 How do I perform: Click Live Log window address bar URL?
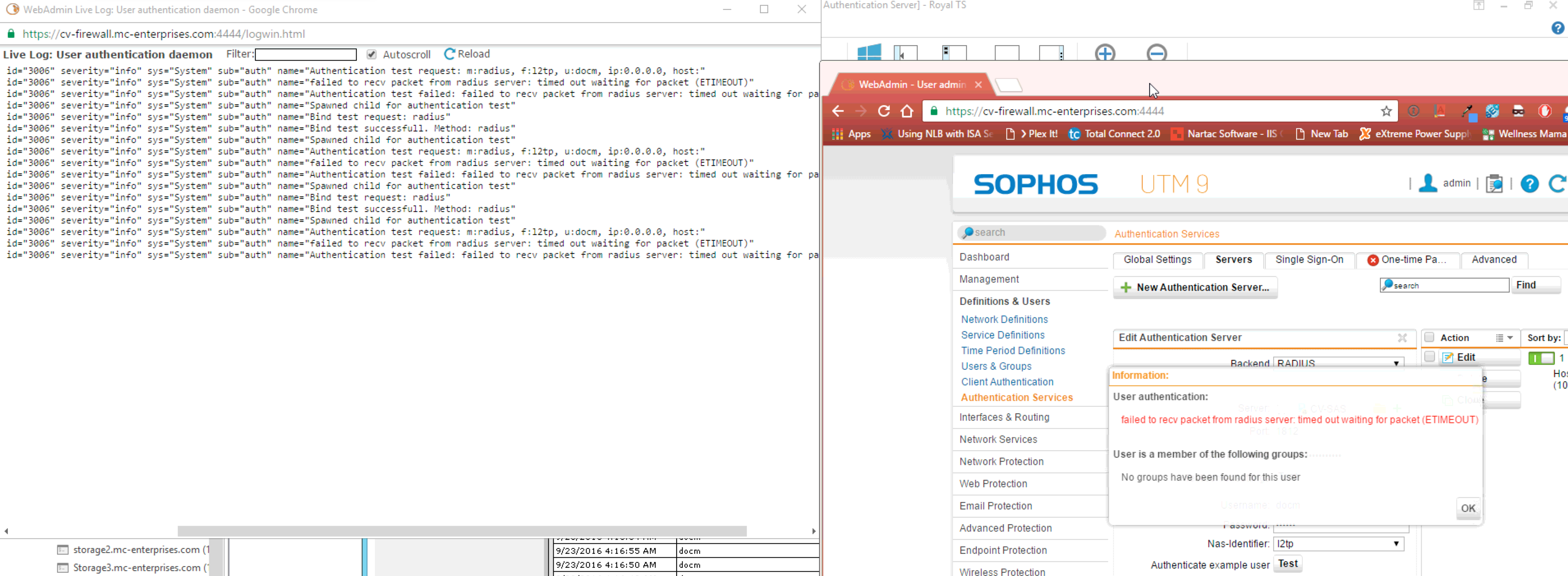[164, 34]
